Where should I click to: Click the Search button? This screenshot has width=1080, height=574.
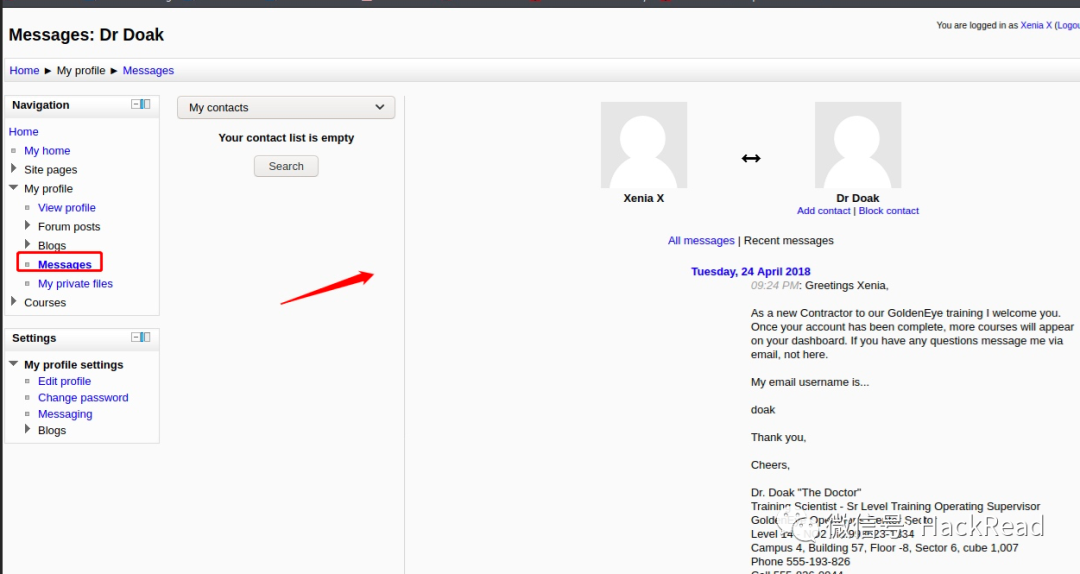(286, 166)
